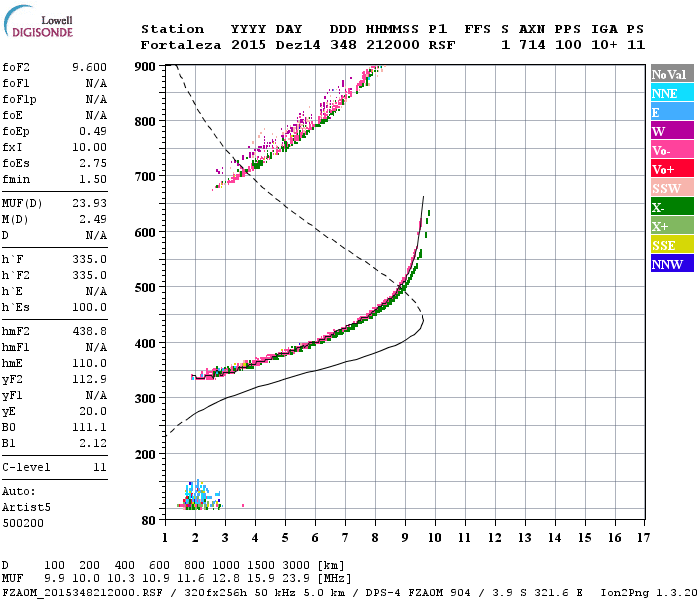Click the hmE value 110.0
The width and height of the screenshot is (700, 600).
(x=89, y=363)
